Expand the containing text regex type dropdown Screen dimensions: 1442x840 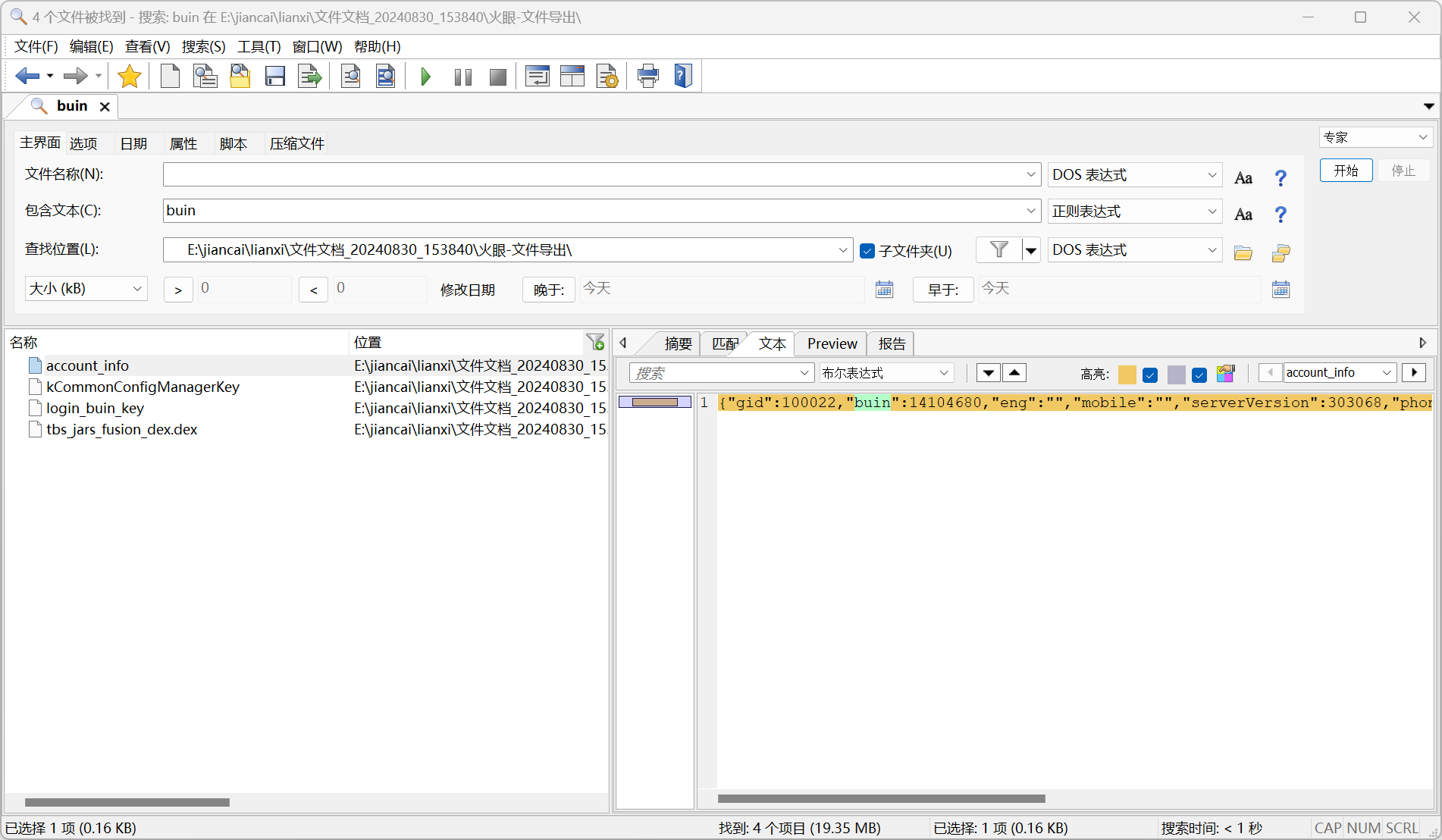(1212, 212)
